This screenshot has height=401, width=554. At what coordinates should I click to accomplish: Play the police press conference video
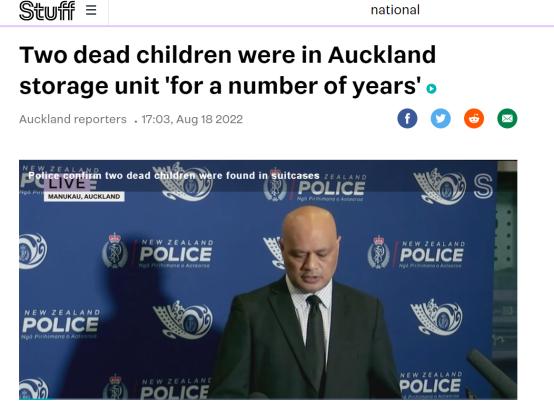coord(268,280)
